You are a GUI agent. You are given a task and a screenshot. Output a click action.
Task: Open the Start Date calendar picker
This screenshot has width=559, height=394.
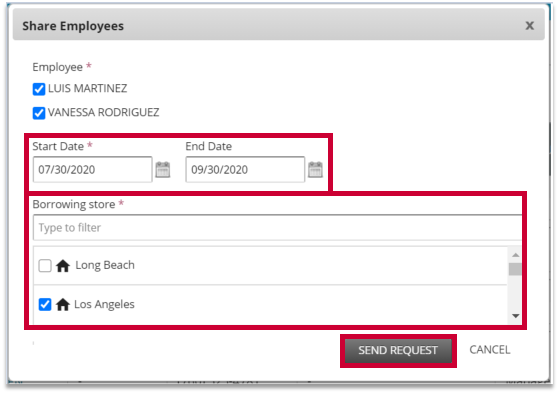(163, 169)
